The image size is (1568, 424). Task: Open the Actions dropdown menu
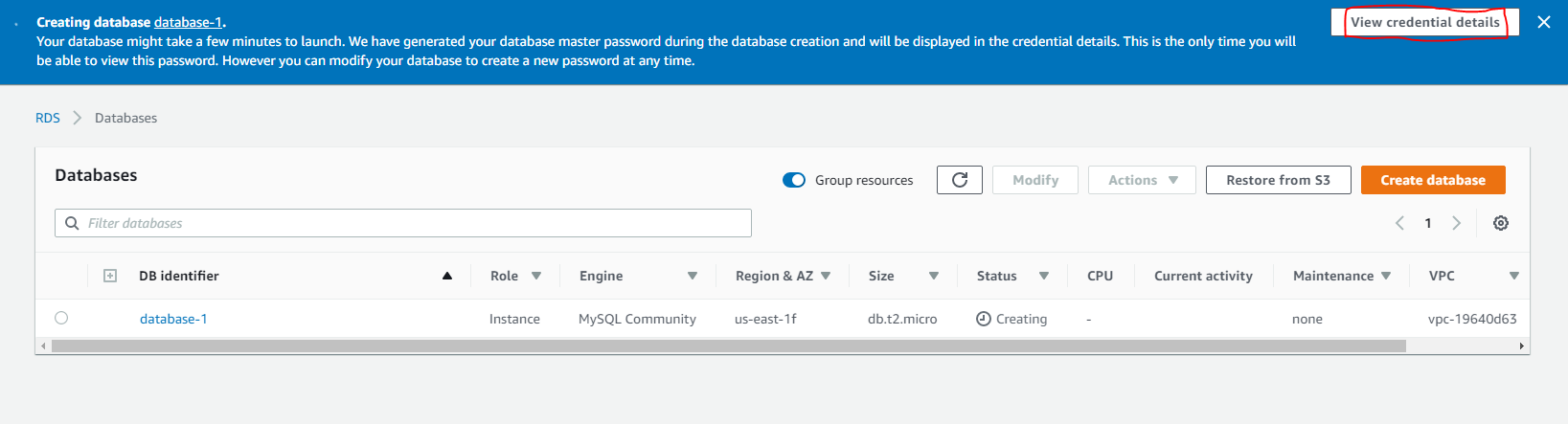pos(1141,180)
